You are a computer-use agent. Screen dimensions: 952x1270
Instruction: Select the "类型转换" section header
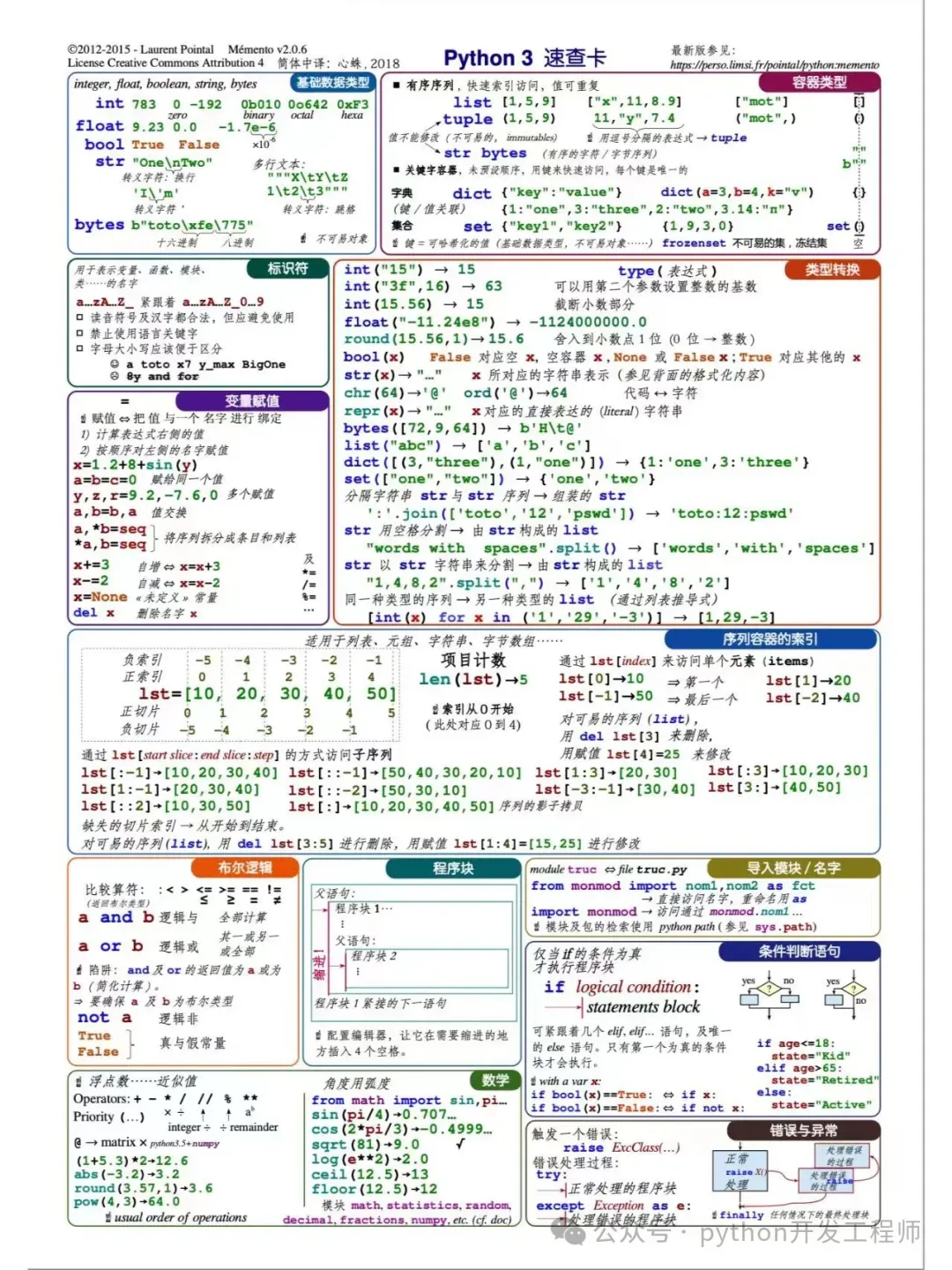click(x=832, y=269)
